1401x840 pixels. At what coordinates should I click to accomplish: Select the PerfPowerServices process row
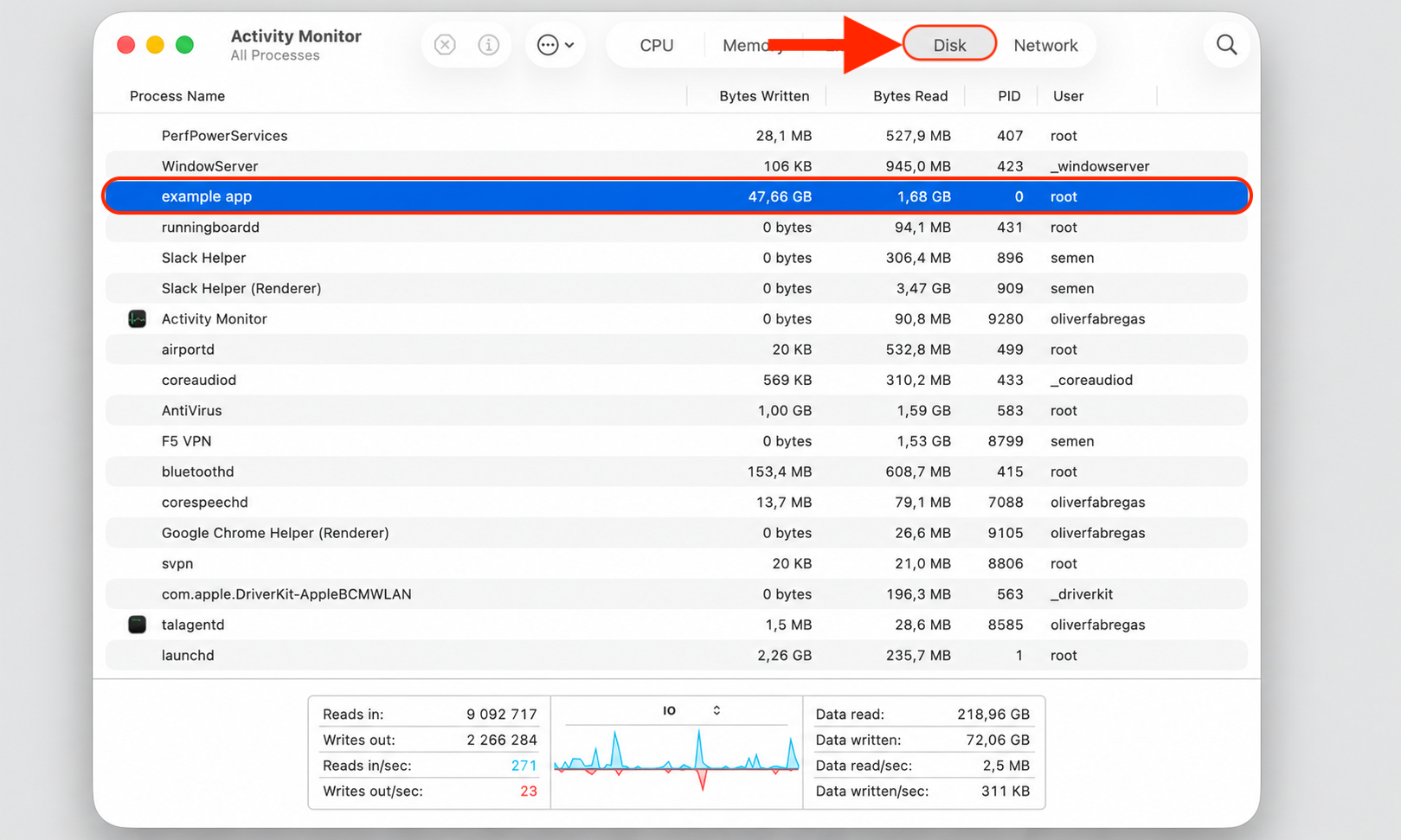tap(677, 136)
